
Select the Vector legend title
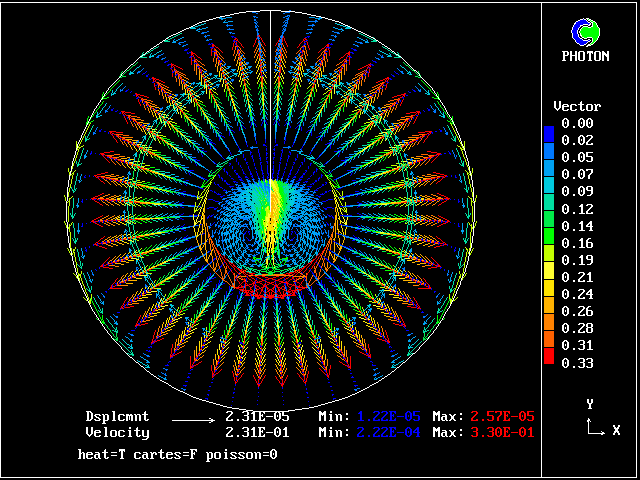[577, 106]
